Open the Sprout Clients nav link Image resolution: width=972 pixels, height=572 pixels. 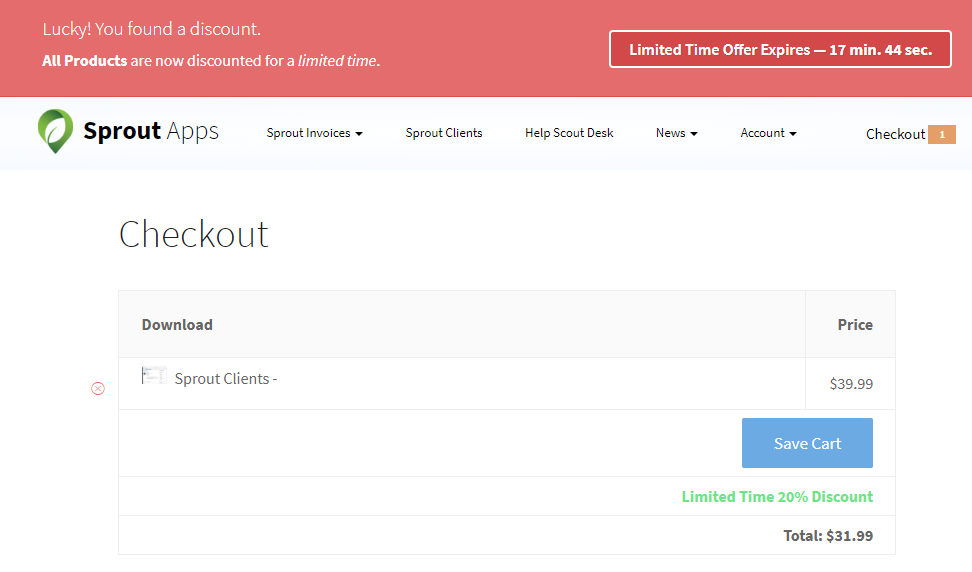point(444,133)
